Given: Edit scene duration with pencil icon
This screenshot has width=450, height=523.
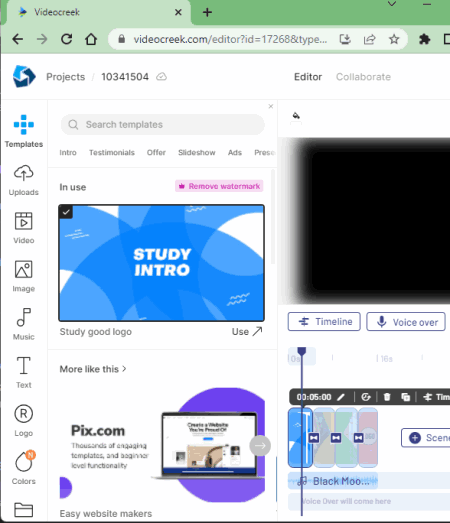Looking at the screenshot, I should [341, 397].
